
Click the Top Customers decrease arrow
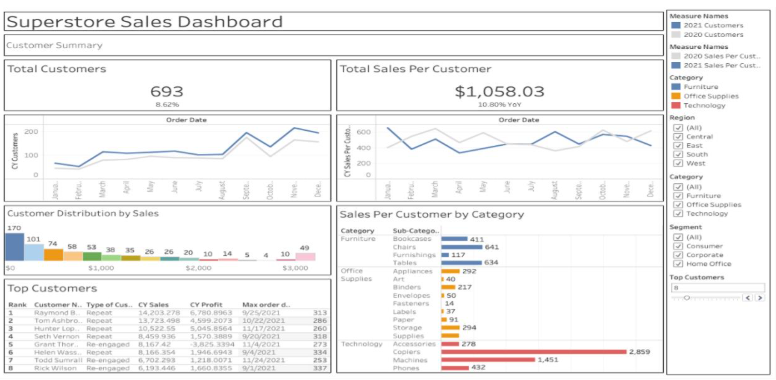748,298
